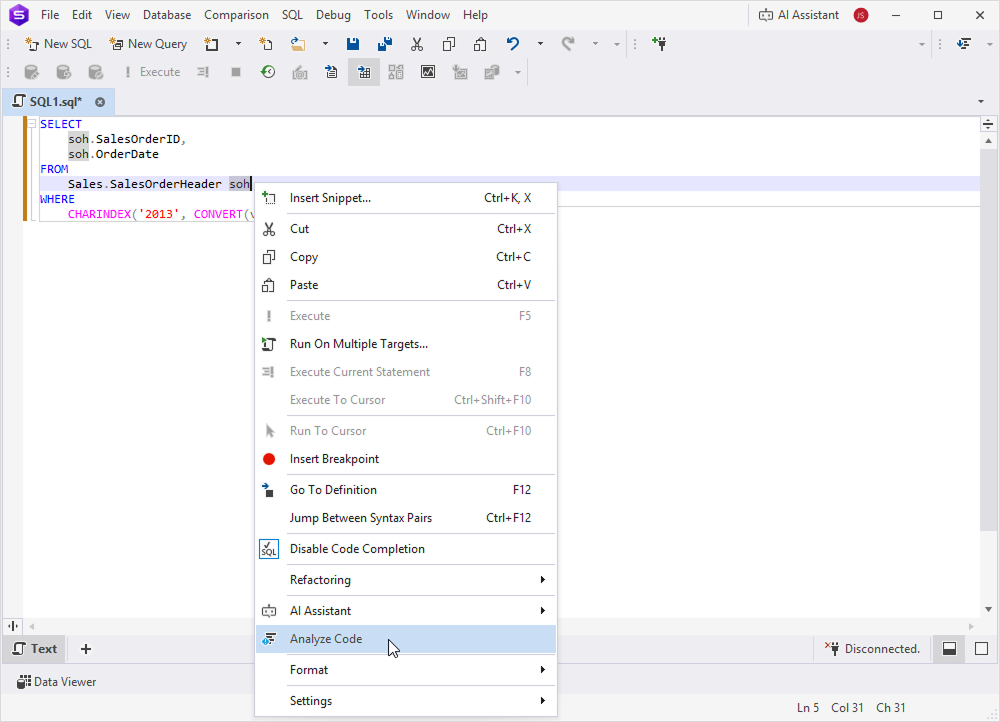
Task: Switch to the Text tab at bottom
Action: (34, 648)
